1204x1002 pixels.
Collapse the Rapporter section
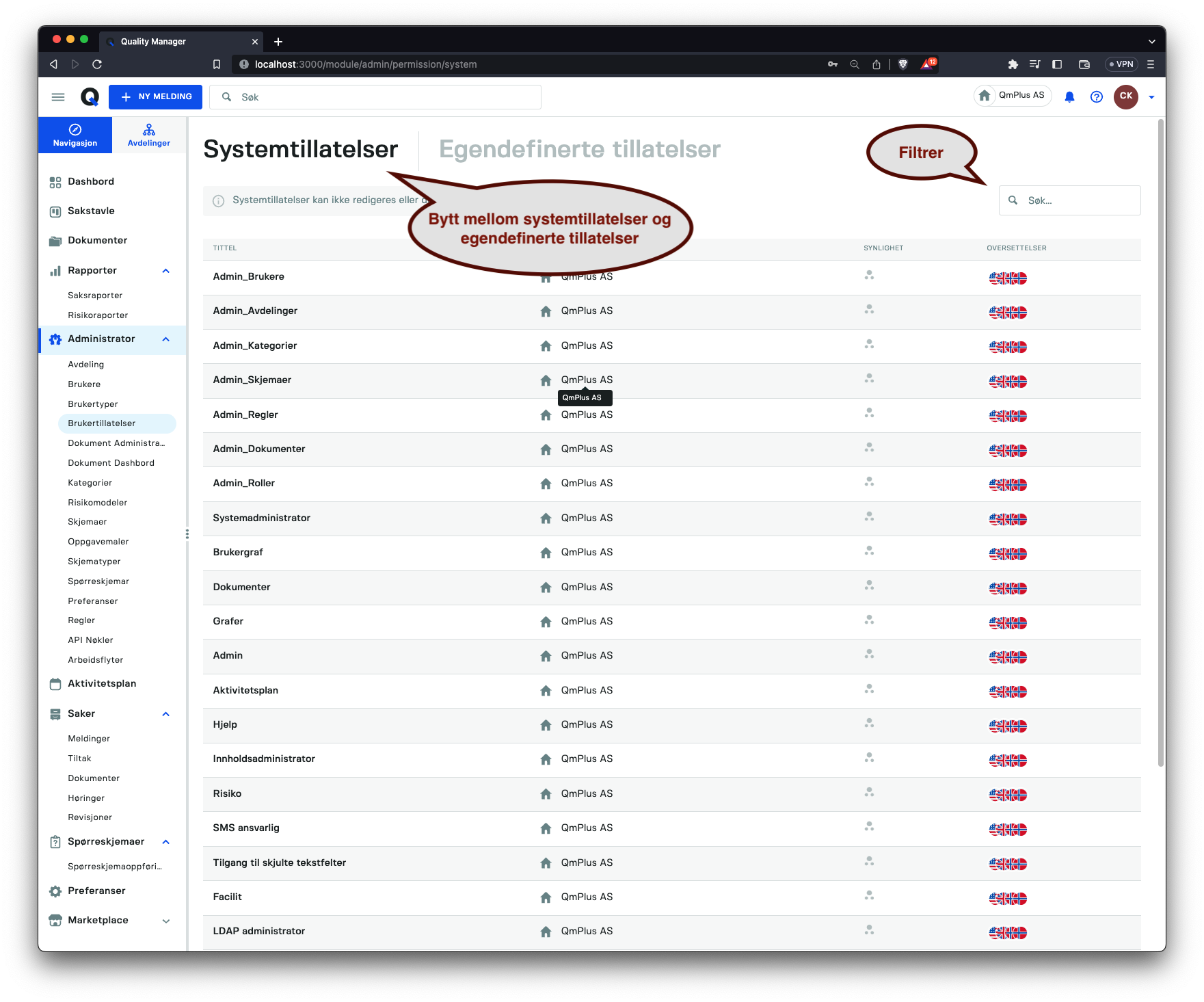tap(165, 271)
